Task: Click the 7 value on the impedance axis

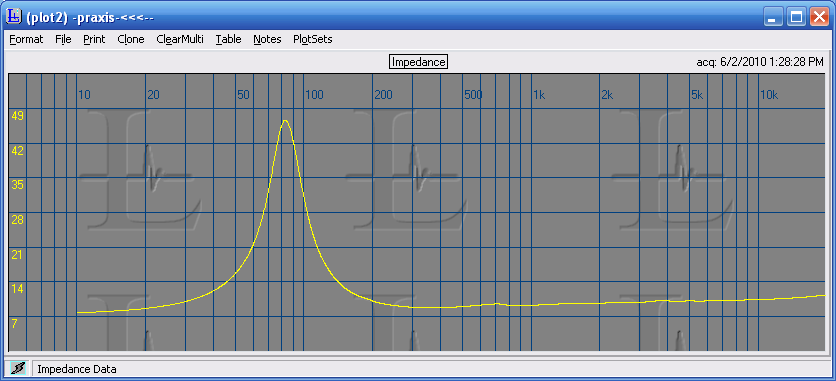Action: 15,324
